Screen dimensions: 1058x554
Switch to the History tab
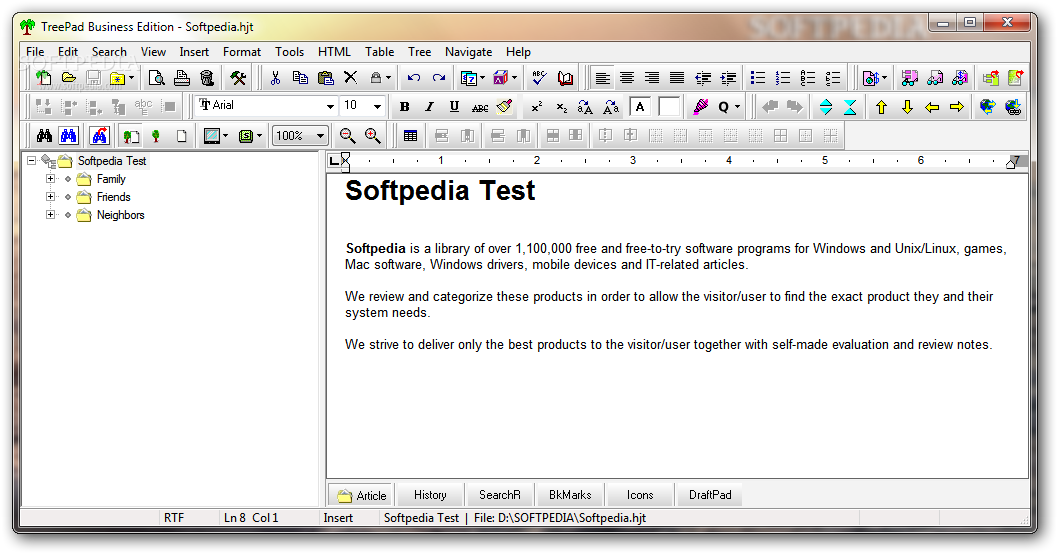point(430,495)
